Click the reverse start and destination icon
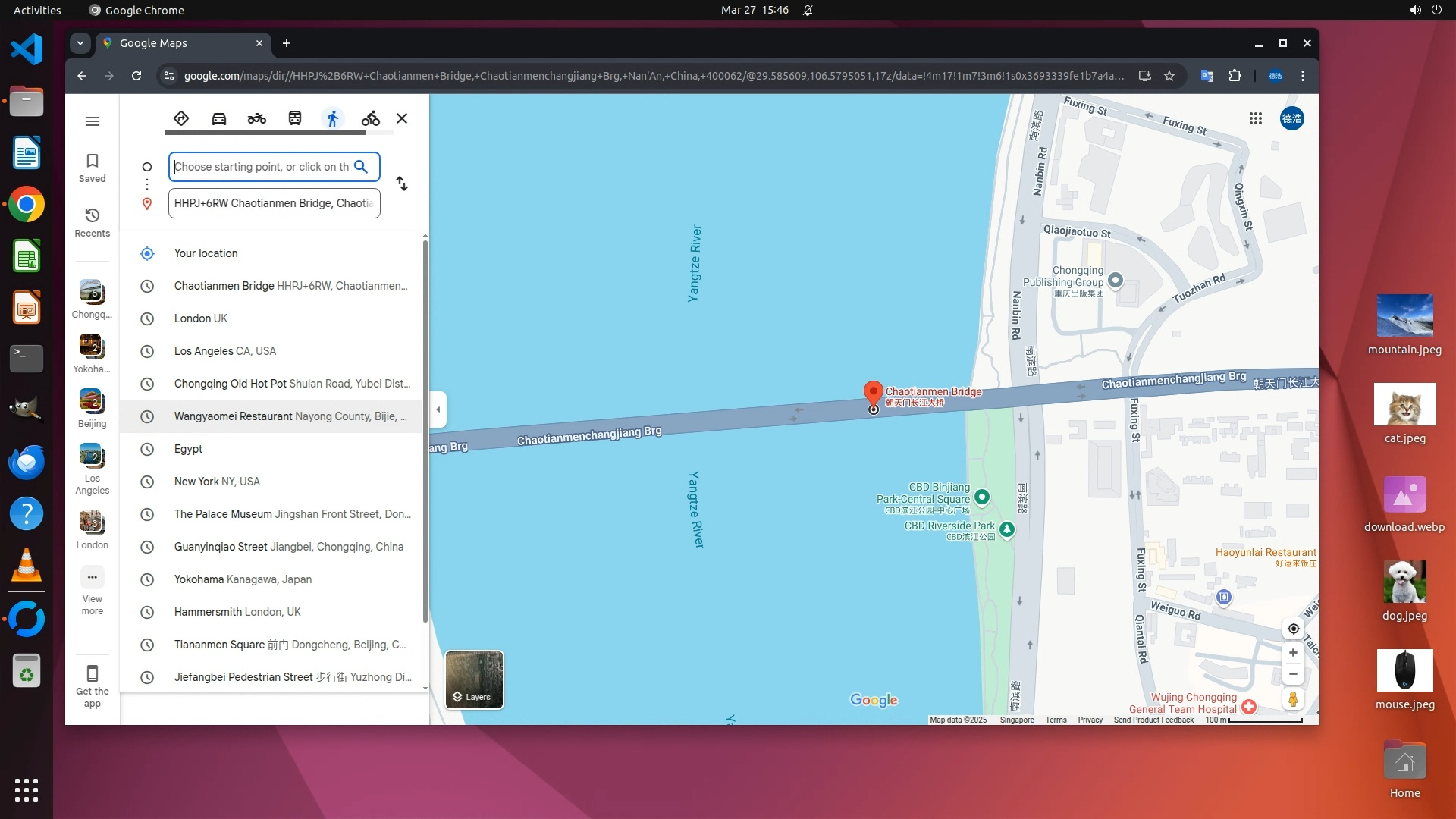The image size is (1456, 819). 402,184
